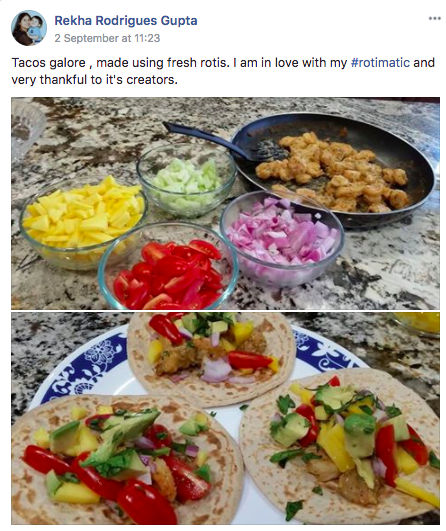
Task: Click the glass bowl at photo's top-left corner
Action: tap(27, 127)
